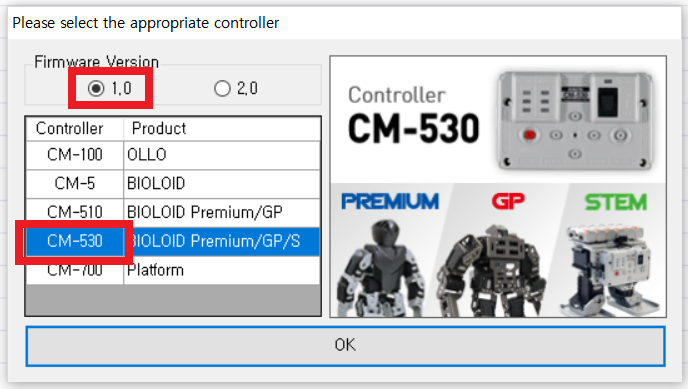Select firmware version 2.0 radio button
Image resolution: width=688 pixels, height=389 pixels.
point(236,89)
